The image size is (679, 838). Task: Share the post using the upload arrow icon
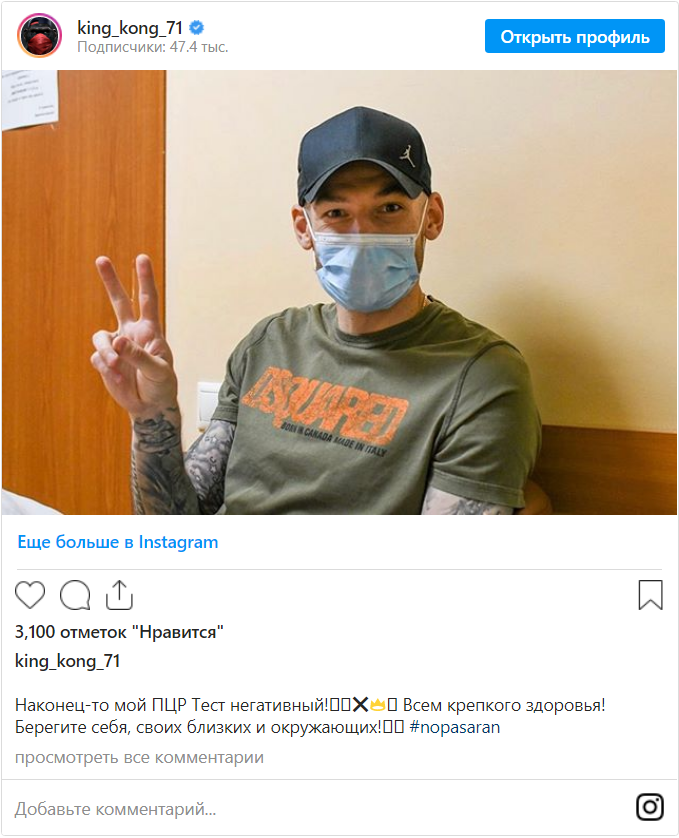tap(119, 595)
